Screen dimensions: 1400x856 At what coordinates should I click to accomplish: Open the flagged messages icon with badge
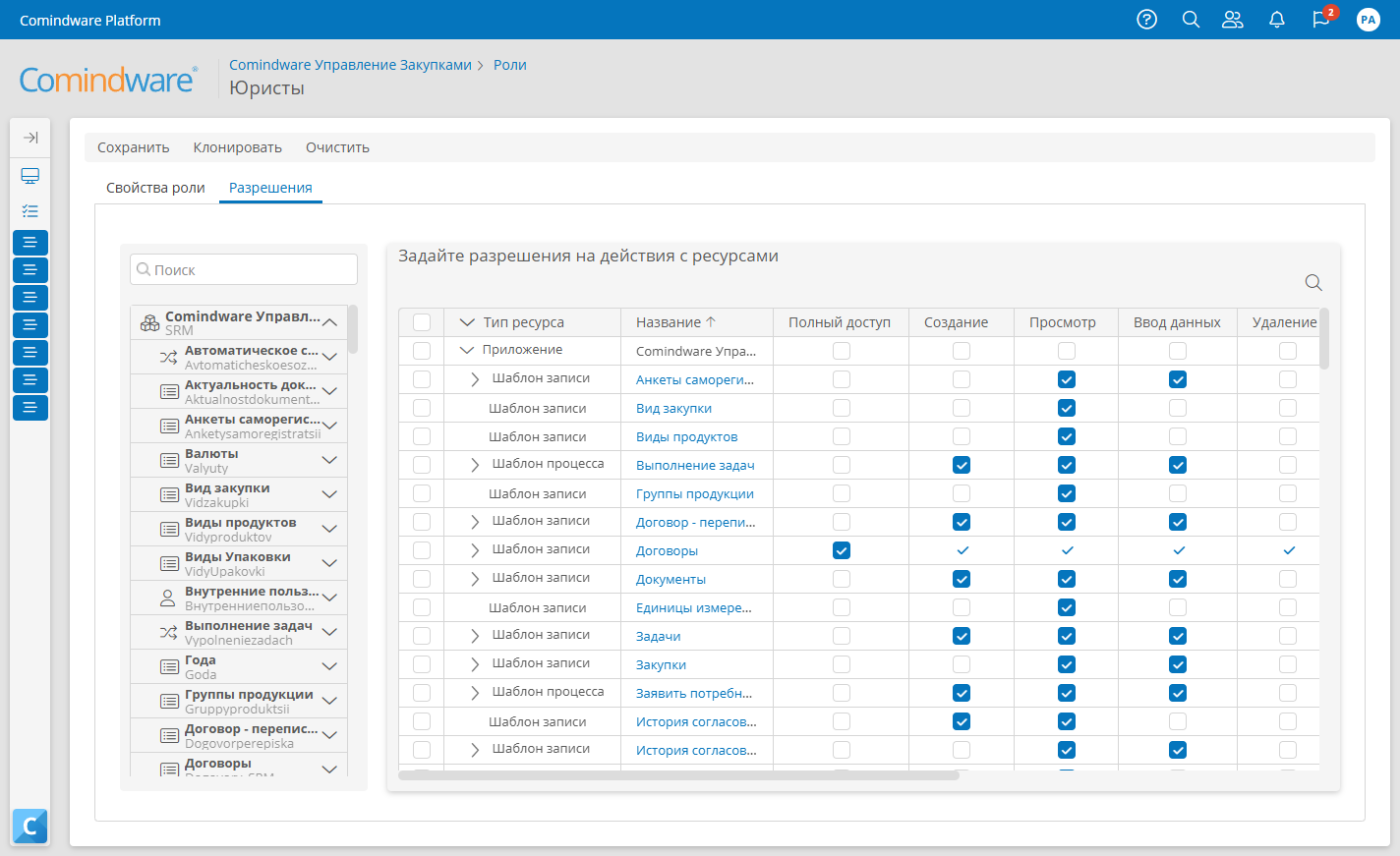[1321, 20]
